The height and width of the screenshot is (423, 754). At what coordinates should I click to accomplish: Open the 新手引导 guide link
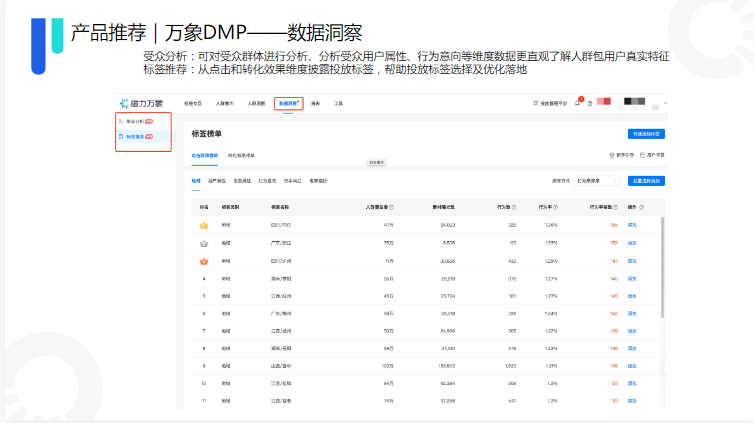tap(622, 155)
